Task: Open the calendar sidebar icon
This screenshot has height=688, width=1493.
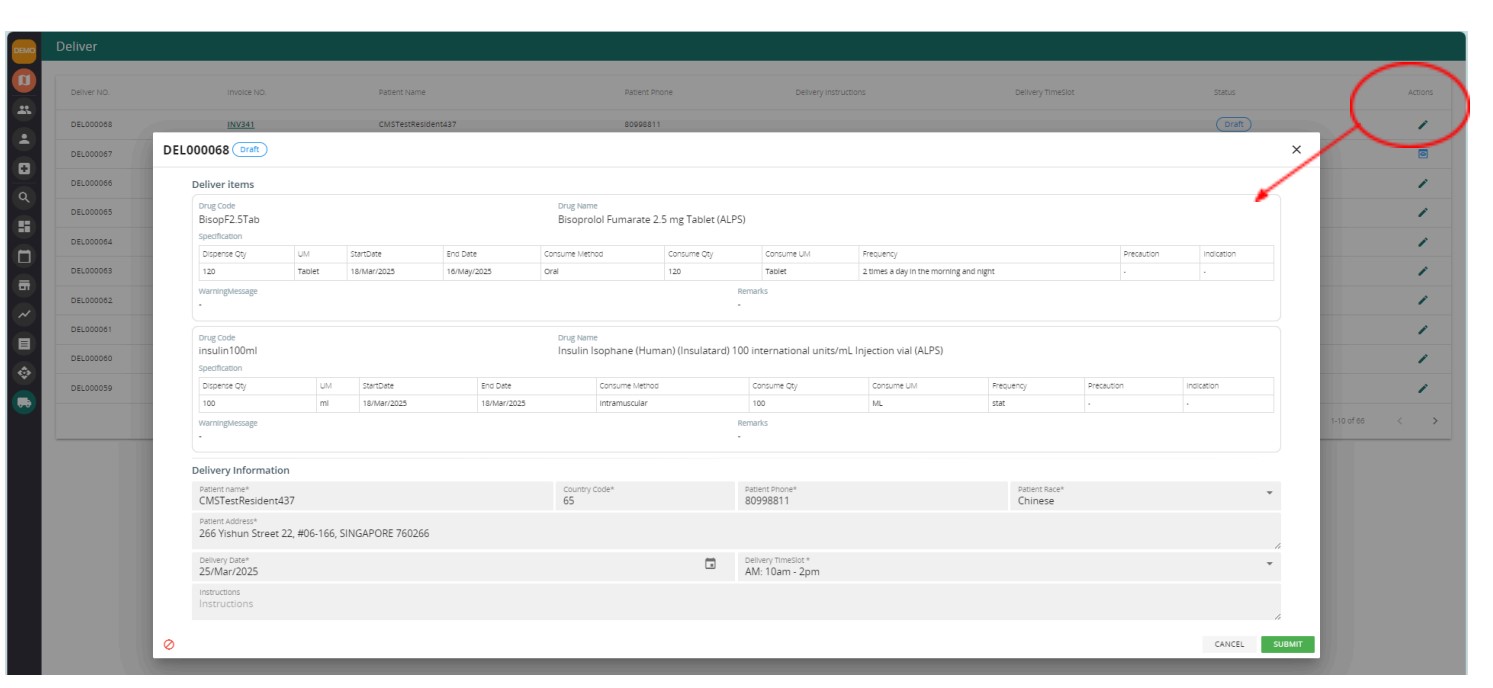Action: pos(24,256)
